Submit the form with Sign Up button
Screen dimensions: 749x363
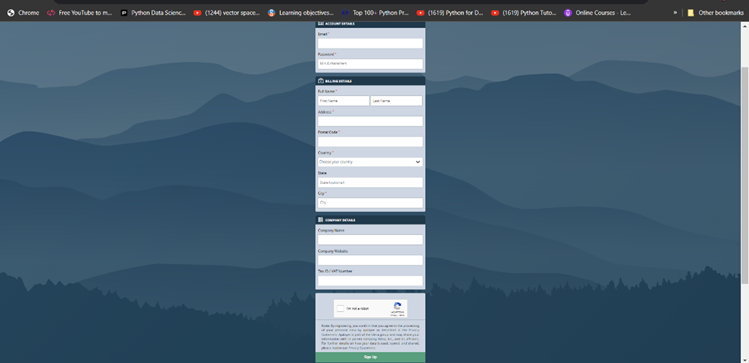tap(370, 357)
